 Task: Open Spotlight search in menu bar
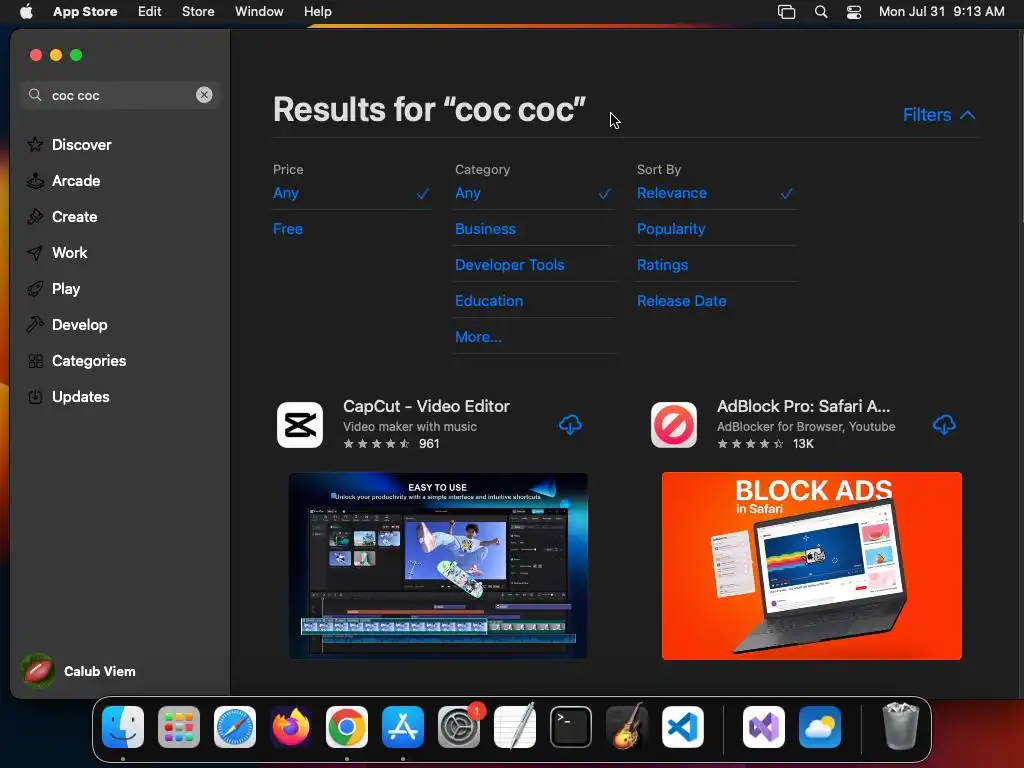point(821,11)
